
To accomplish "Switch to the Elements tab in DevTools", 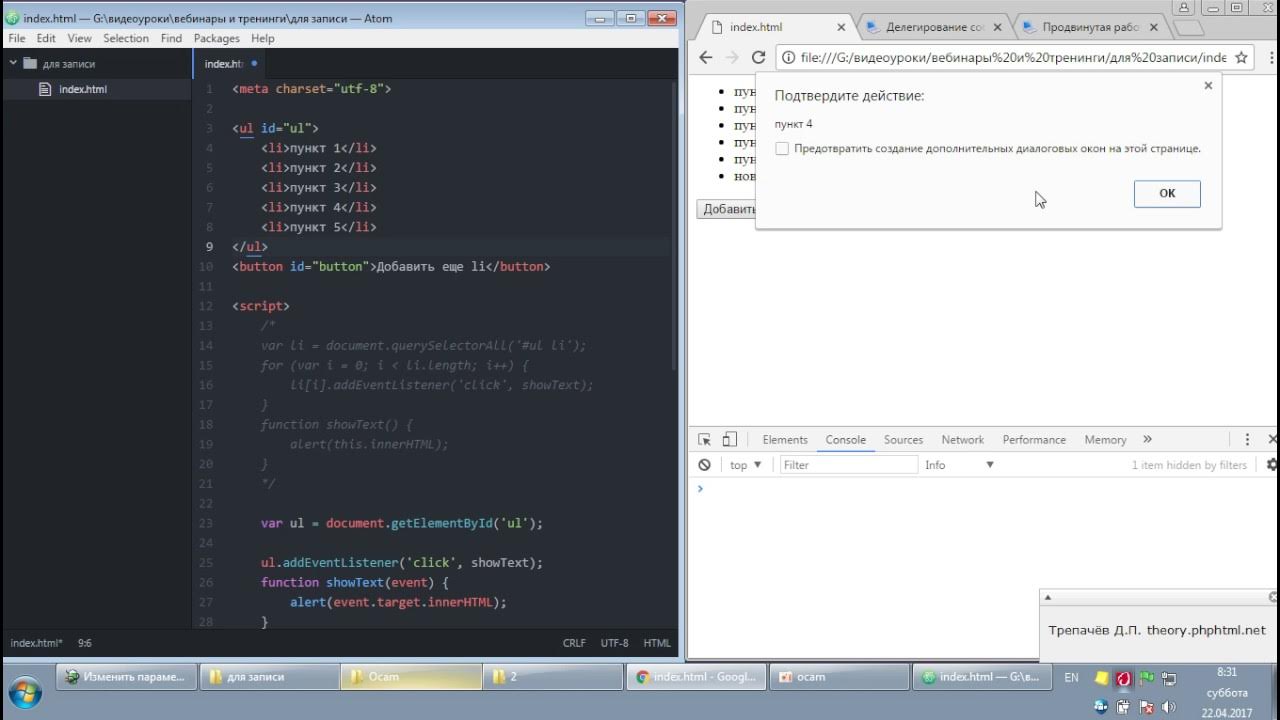I will (785, 439).
